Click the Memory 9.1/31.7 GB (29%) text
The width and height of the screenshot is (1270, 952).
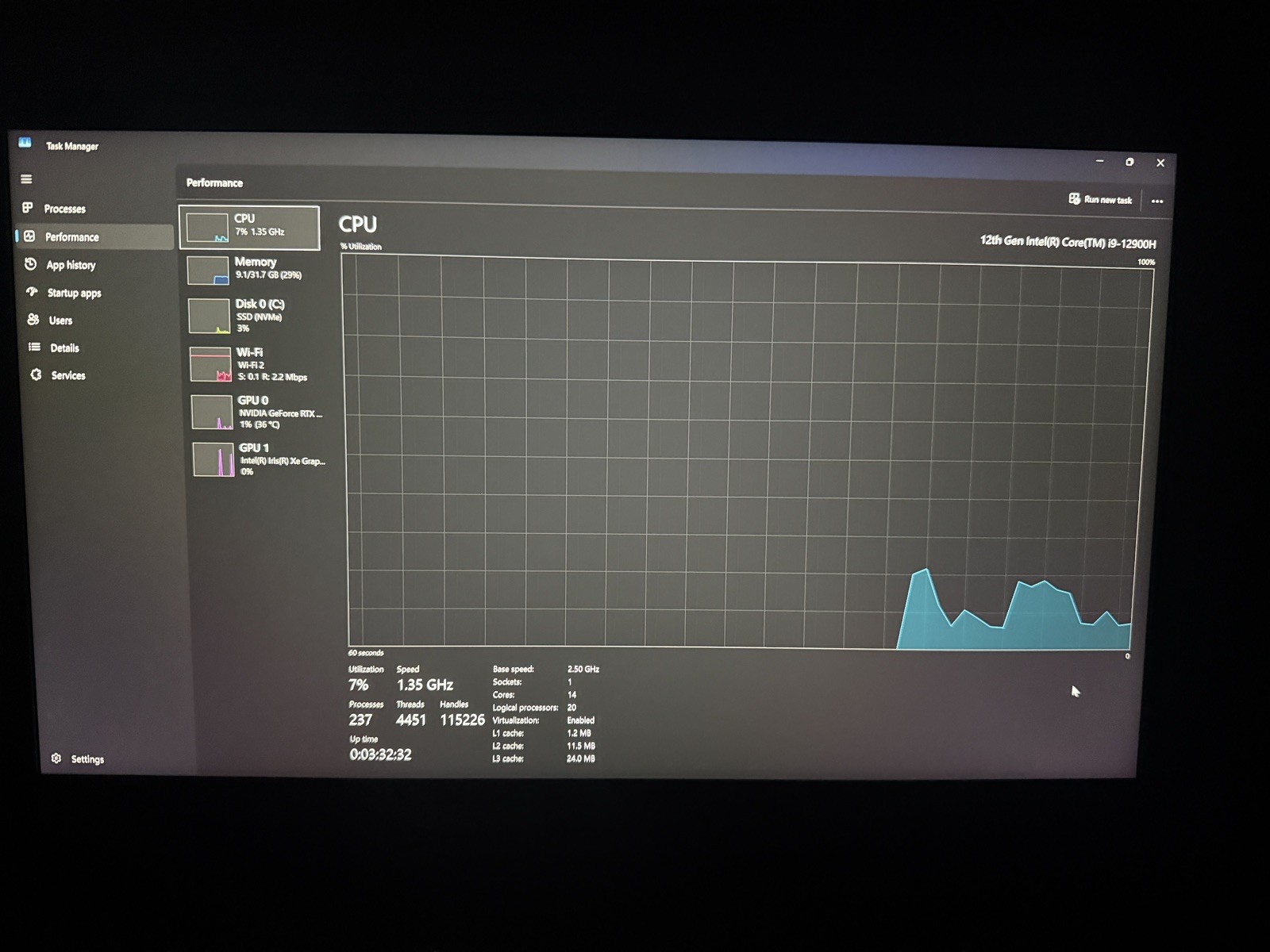coord(268,275)
